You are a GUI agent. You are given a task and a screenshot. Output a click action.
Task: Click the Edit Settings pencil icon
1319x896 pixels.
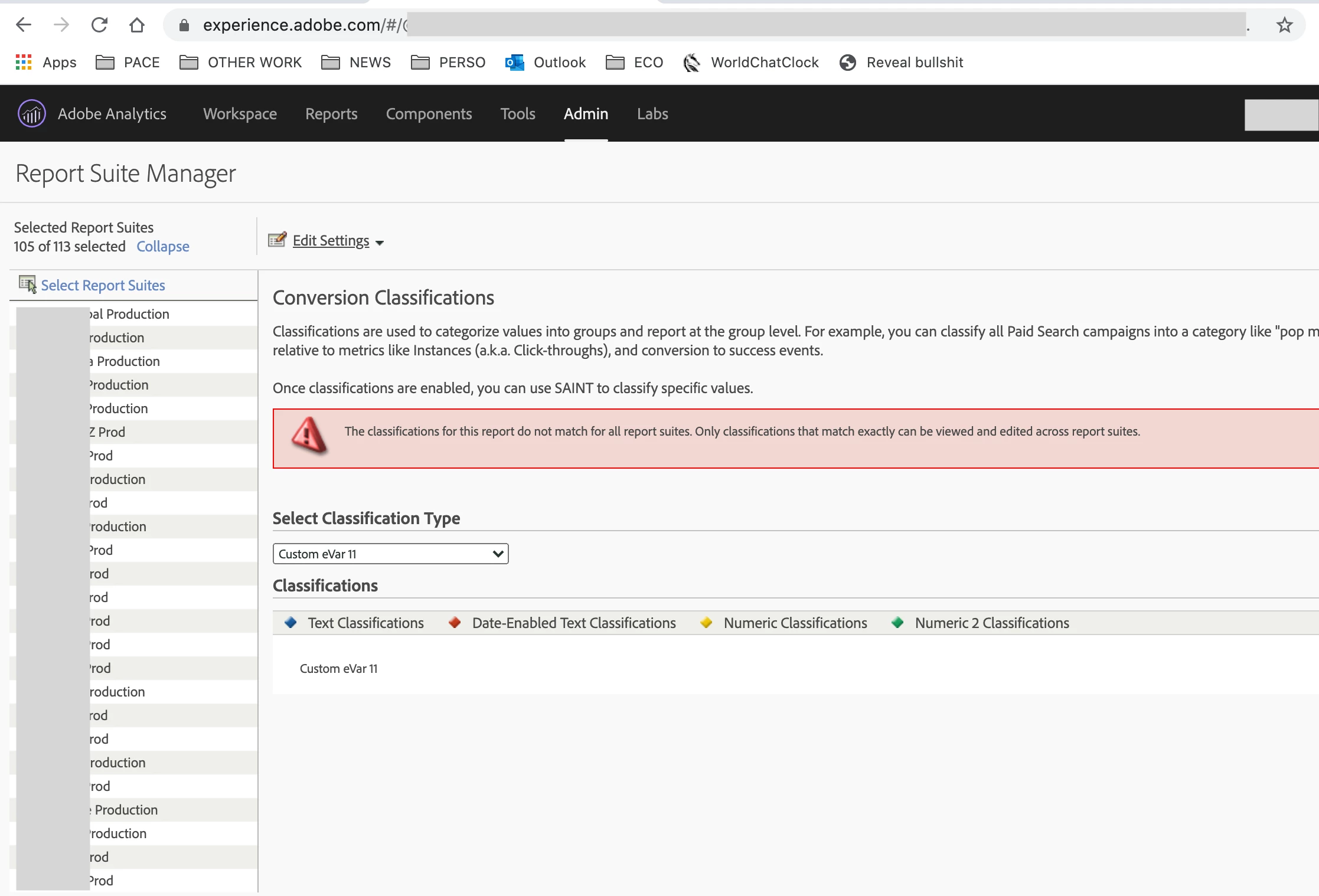tap(277, 240)
